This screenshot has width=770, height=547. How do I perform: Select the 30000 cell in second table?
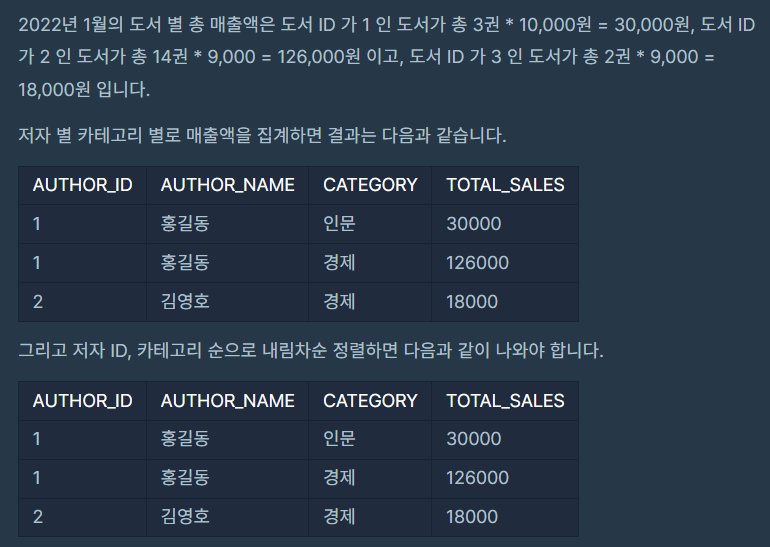pyautogui.click(x=505, y=439)
